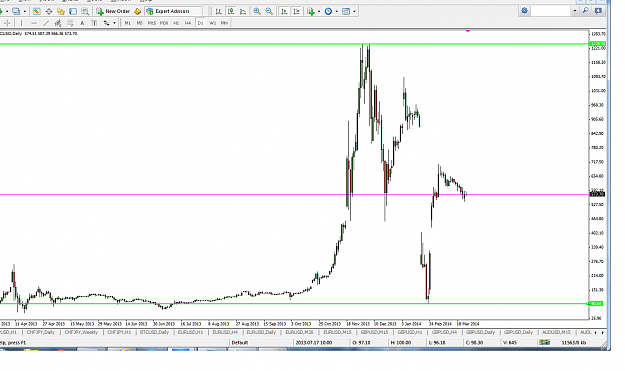Select the Arrows drawing tool
This screenshot has width=625, height=371.
(106, 23)
